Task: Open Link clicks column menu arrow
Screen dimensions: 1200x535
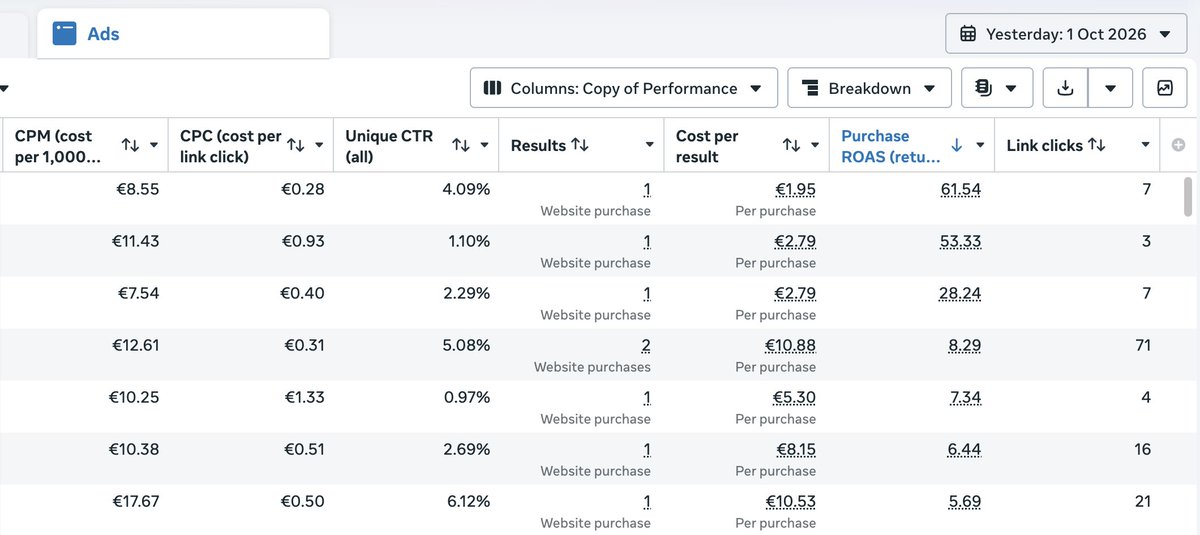Action: click(x=1145, y=145)
